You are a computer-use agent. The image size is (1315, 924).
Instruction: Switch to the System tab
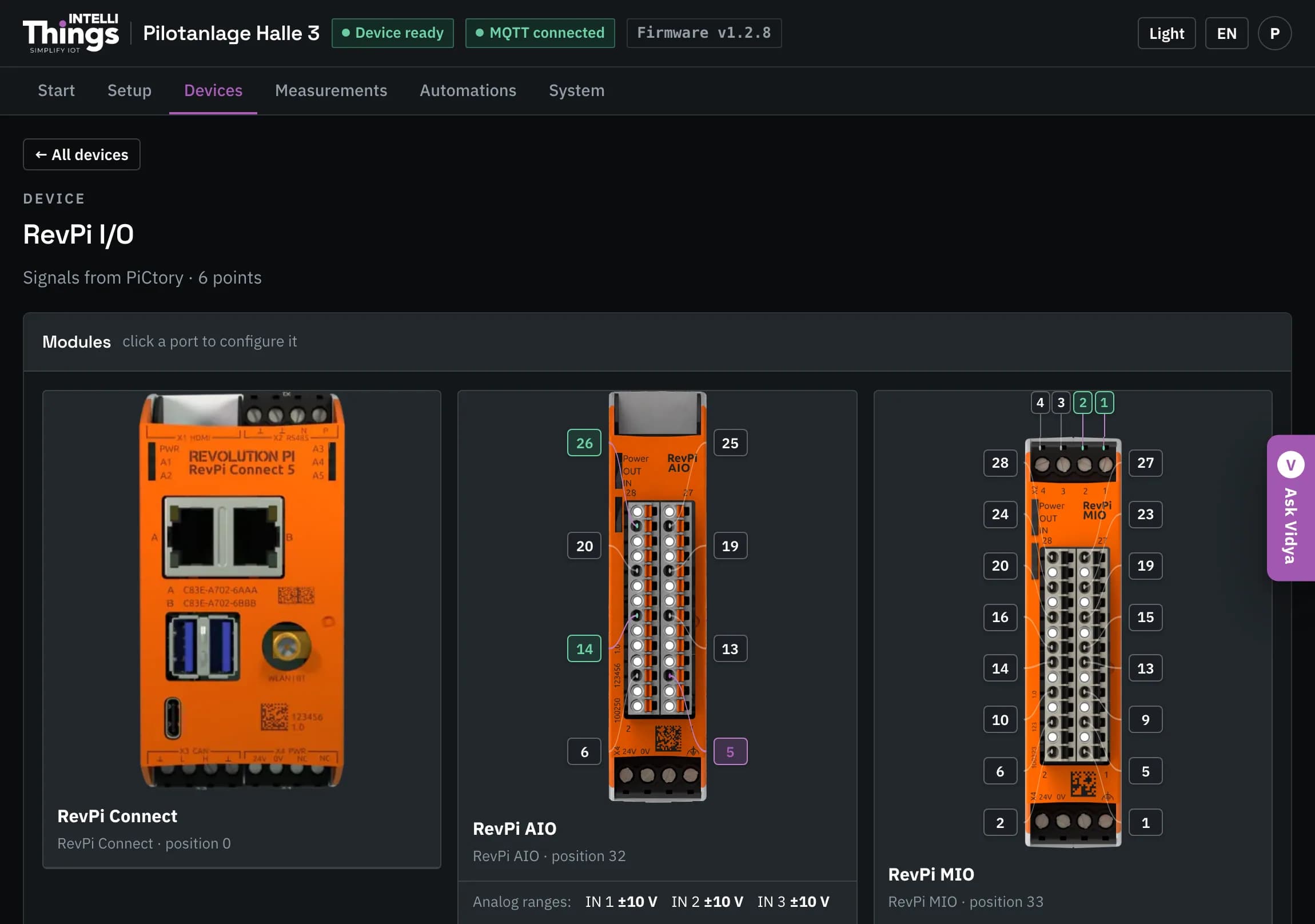(577, 90)
